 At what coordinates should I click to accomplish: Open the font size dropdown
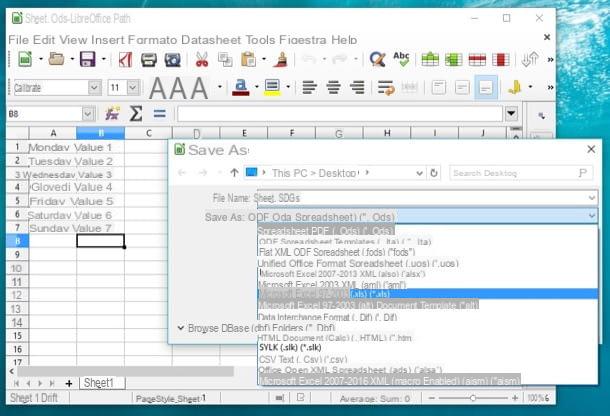pyautogui.click(x=133, y=88)
